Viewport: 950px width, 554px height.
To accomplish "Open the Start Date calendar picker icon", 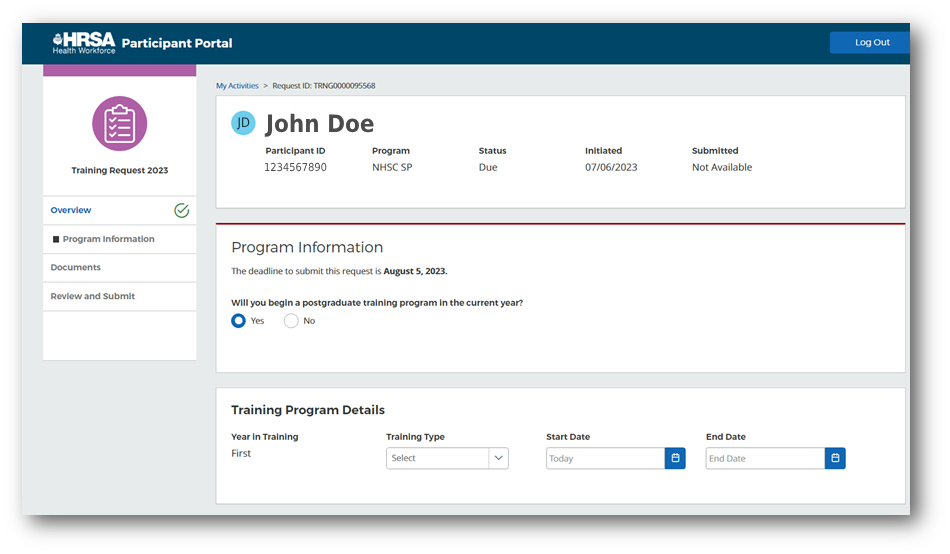I will coord(675,458).
